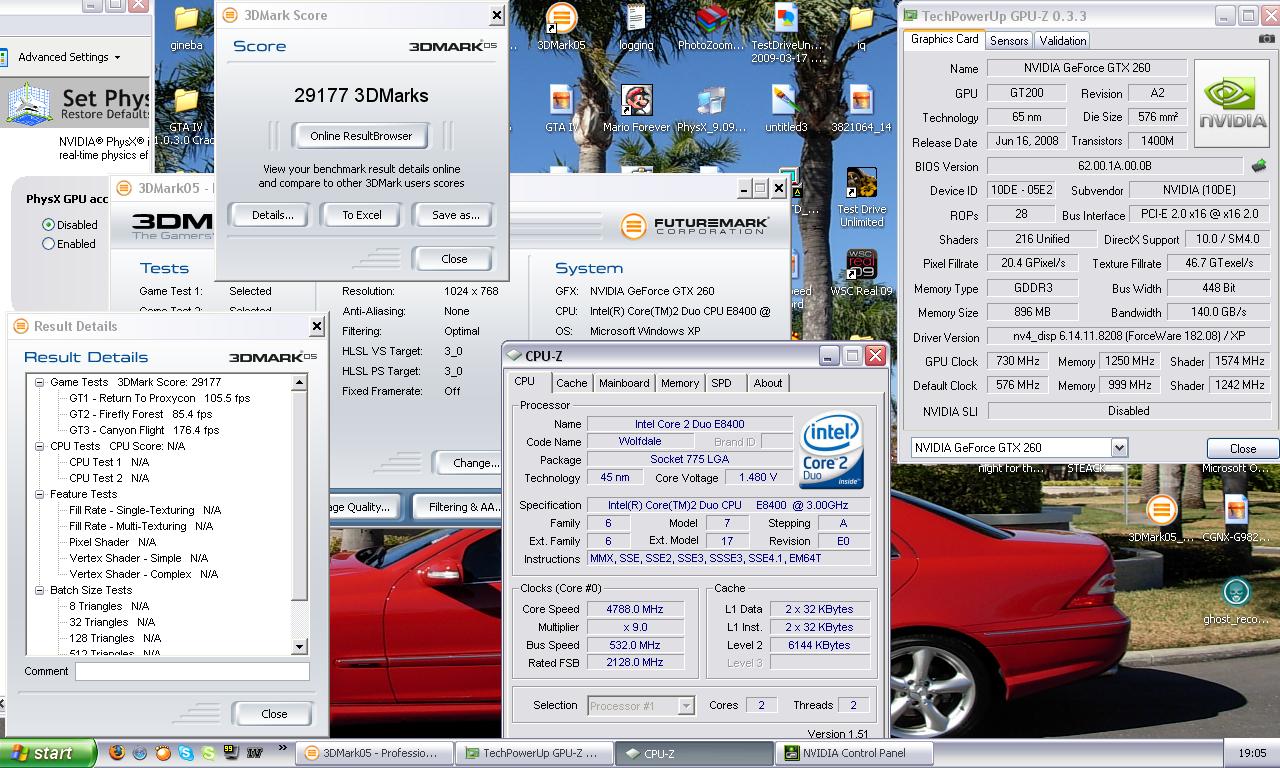The width and height of the screenshot is (1280, 768).
Task: Export results with the To Excel button
Action: (x=362, y=215)
